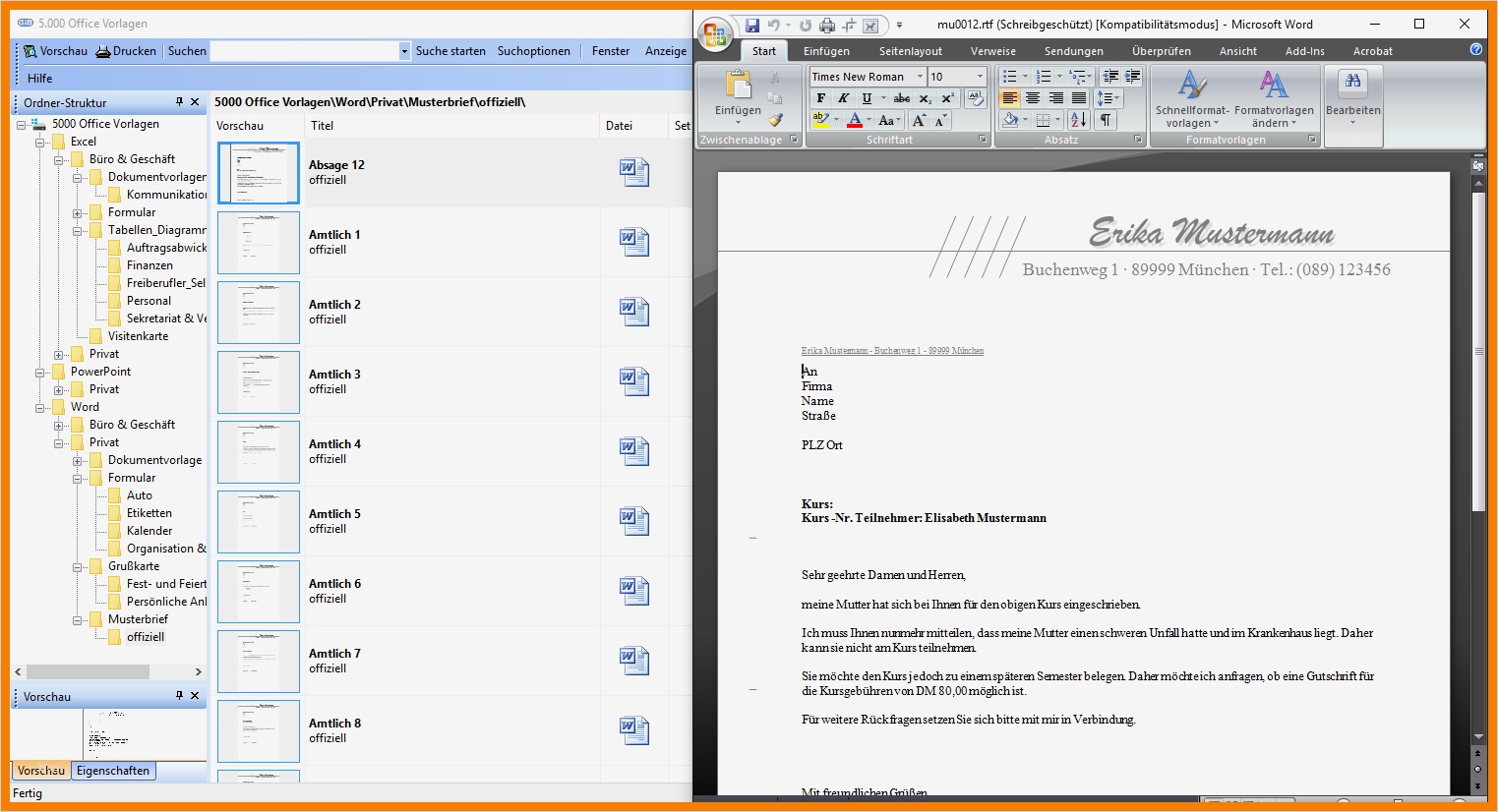Viewport: 1498px width, 812px height.
Task: Open the Absatz dialog launcher
Action: [1138, 140]
